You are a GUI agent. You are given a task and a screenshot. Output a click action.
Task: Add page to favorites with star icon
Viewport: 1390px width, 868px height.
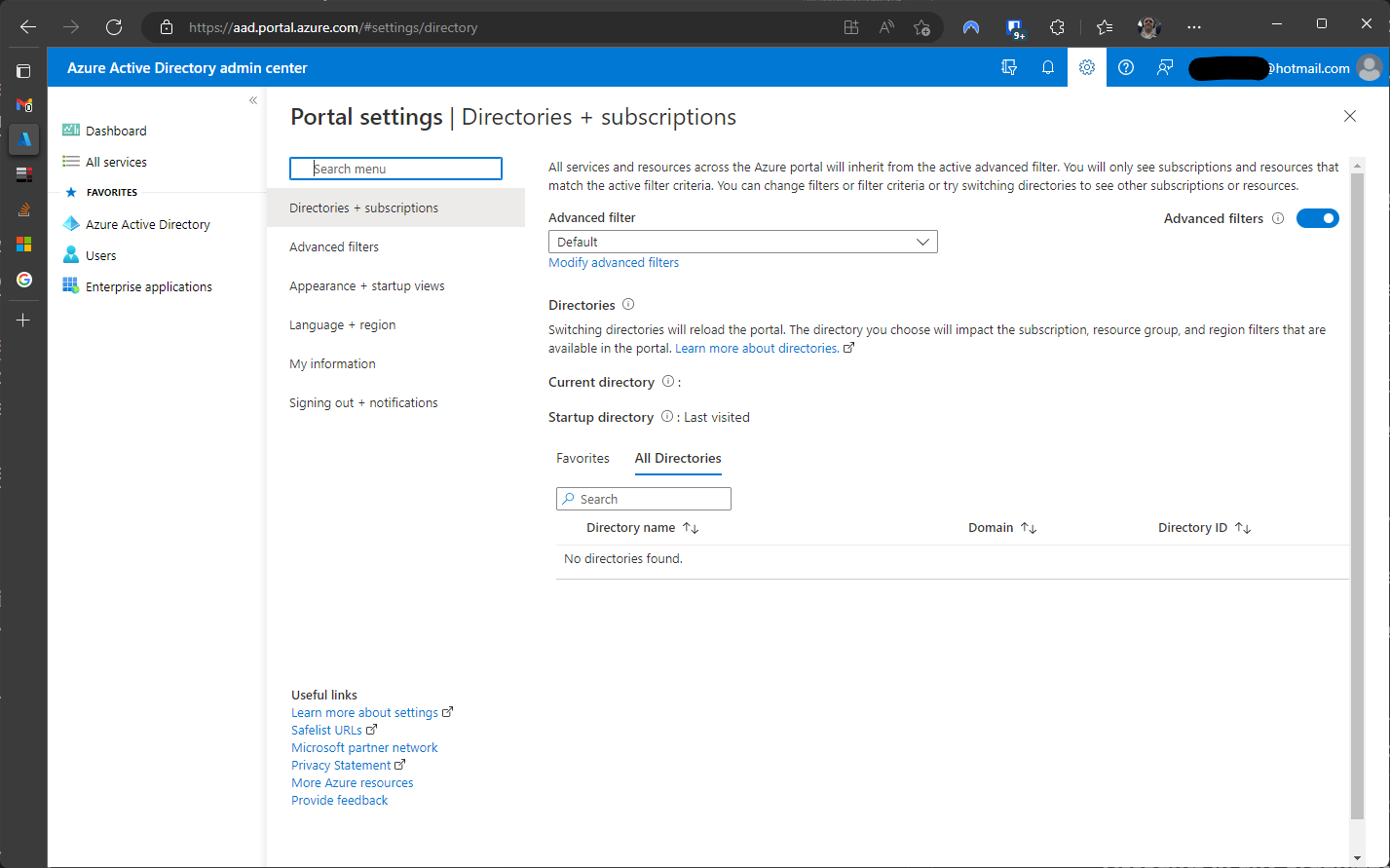pos(921,27)
